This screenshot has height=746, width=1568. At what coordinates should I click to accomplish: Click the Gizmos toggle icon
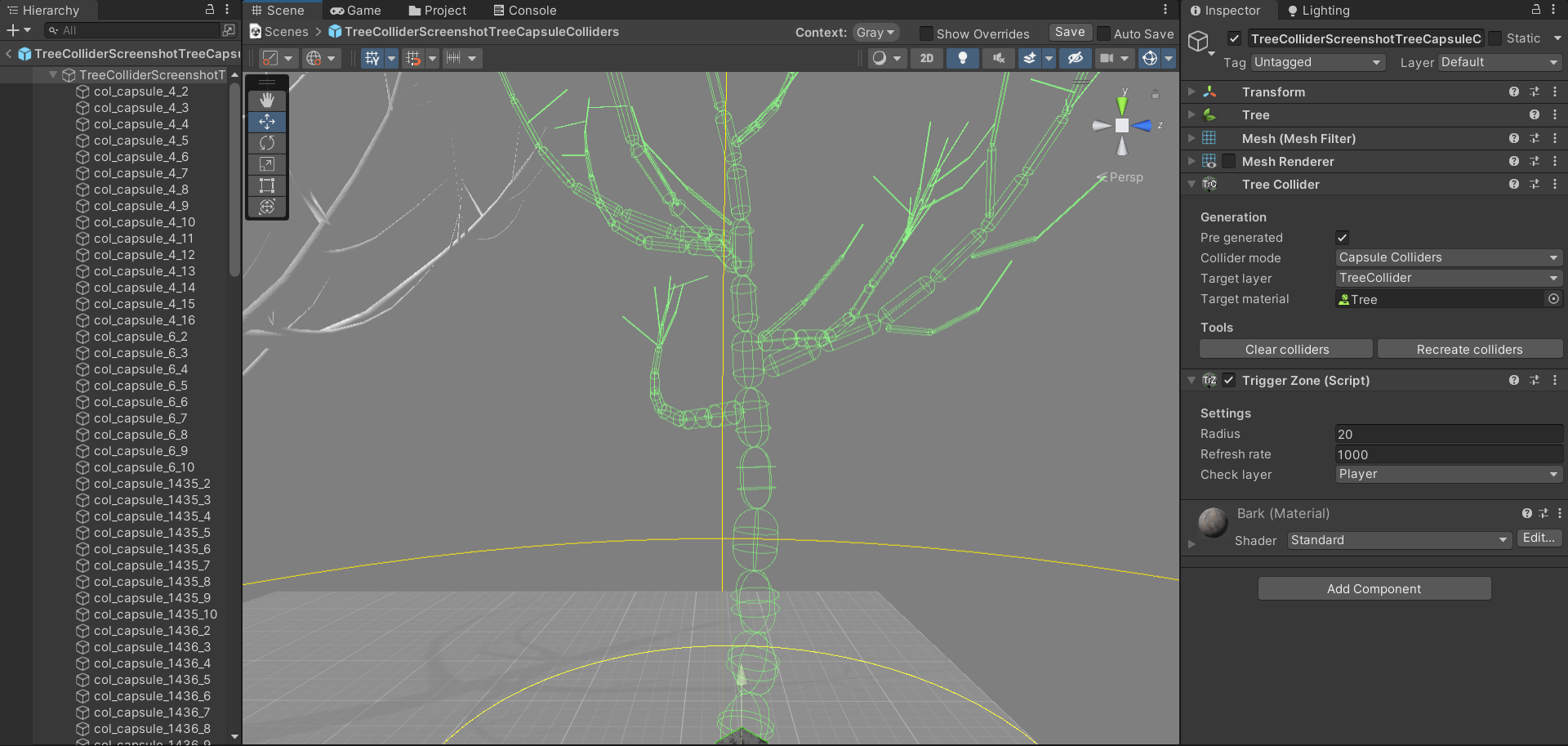point(1149,58)
